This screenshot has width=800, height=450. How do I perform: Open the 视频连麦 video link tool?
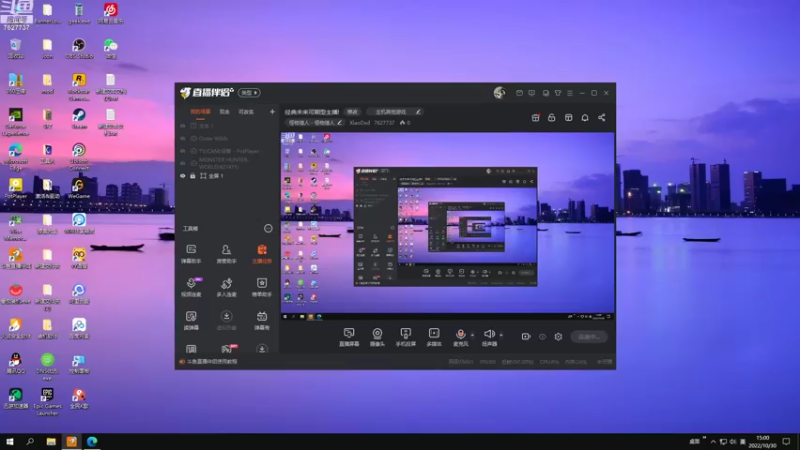click(x=191, y=287)
